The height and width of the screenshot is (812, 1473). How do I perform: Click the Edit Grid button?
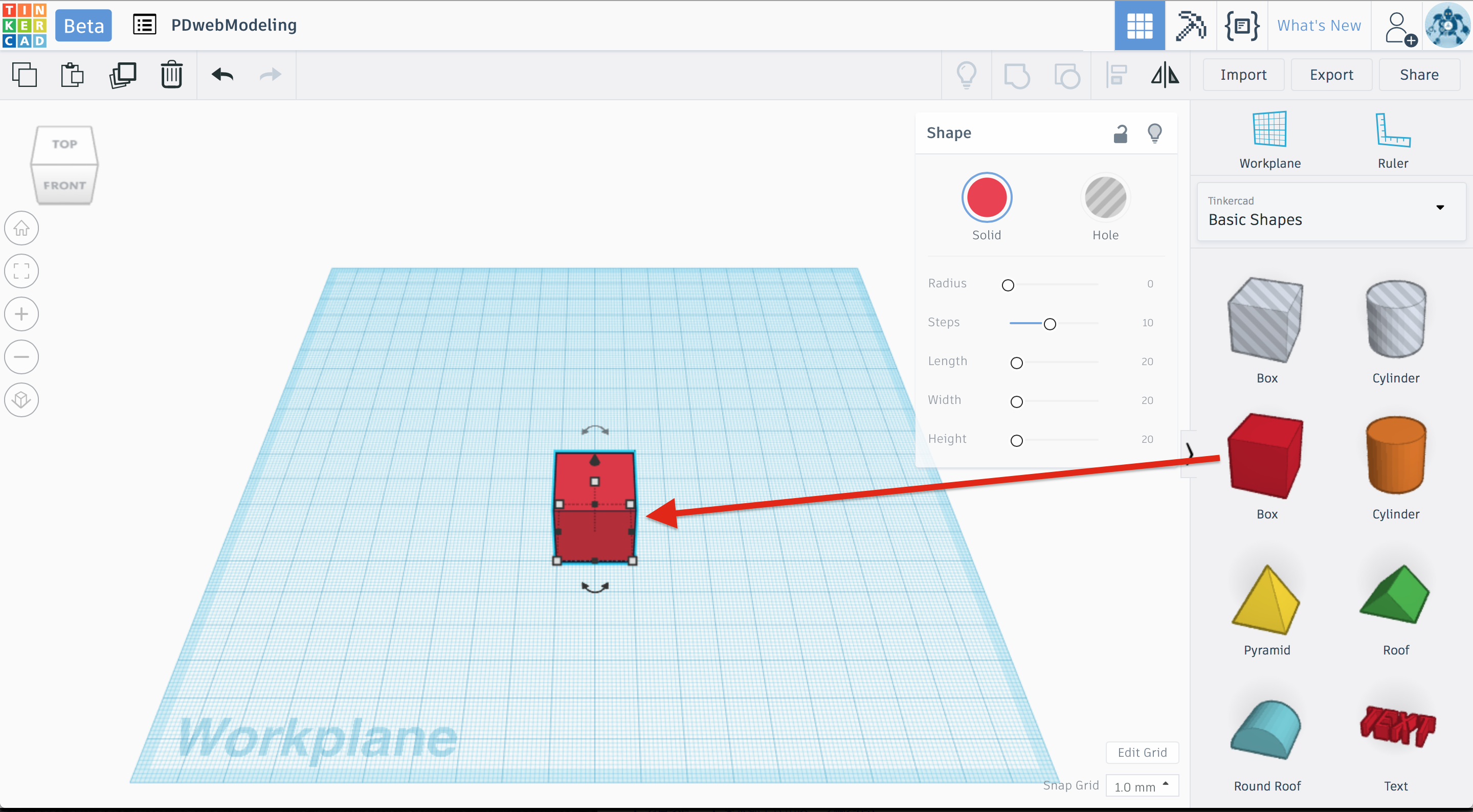point(1142,753)
